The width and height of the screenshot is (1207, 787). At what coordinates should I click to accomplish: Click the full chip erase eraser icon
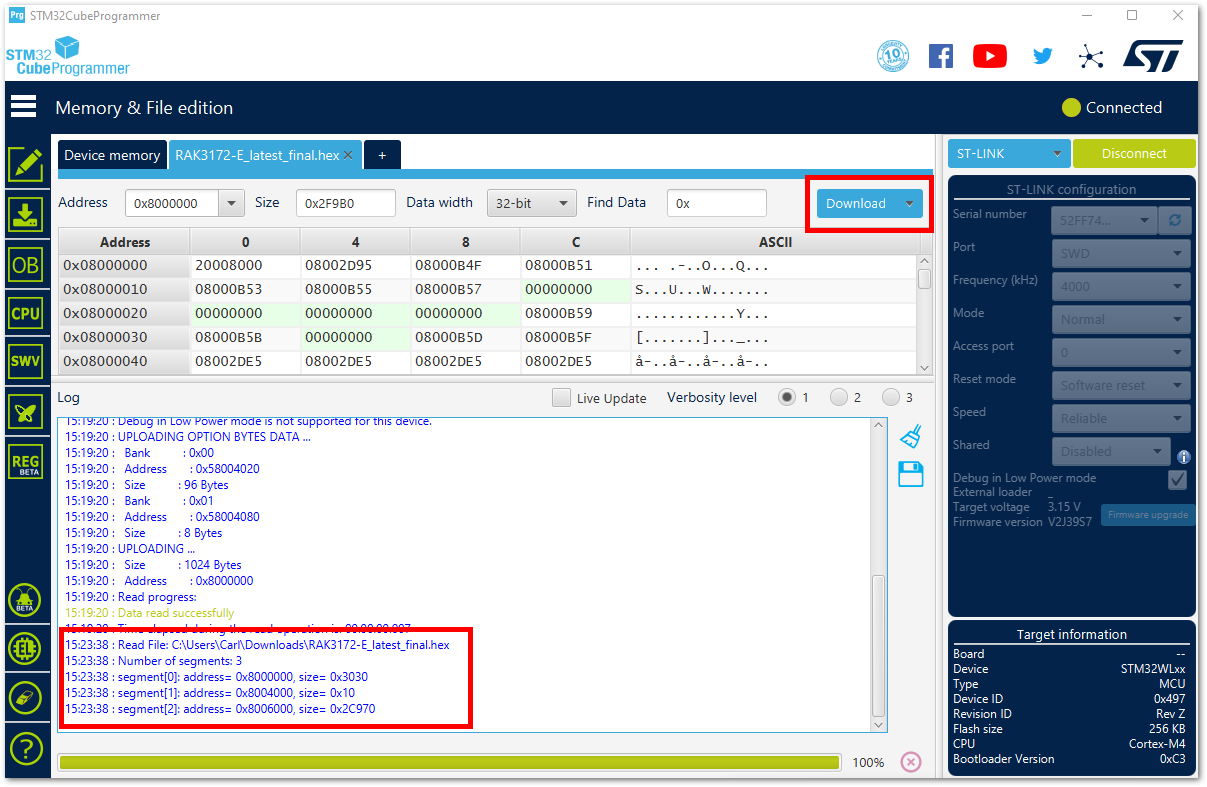pos(25,697)
